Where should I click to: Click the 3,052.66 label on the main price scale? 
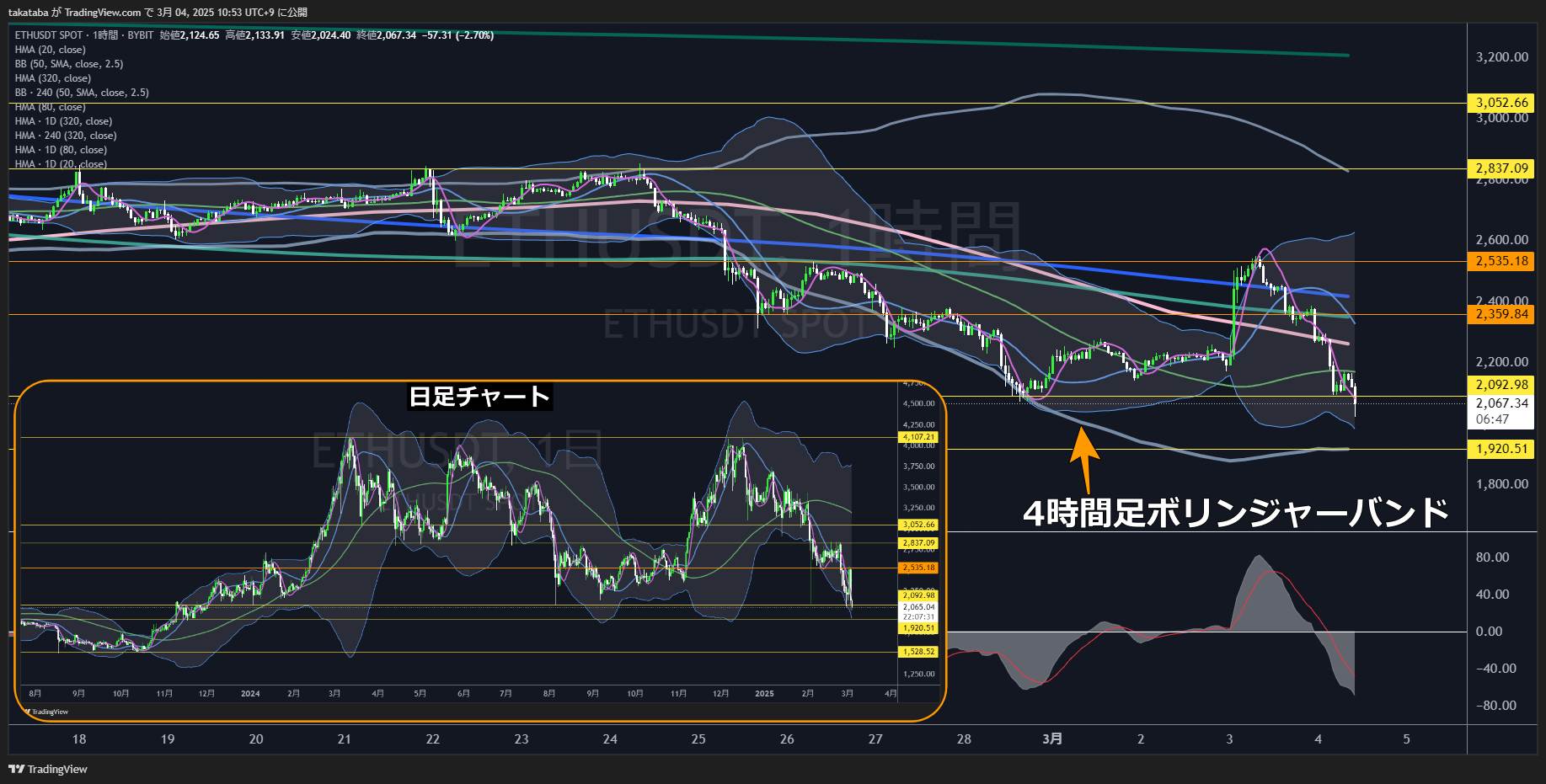point(1501,103)
